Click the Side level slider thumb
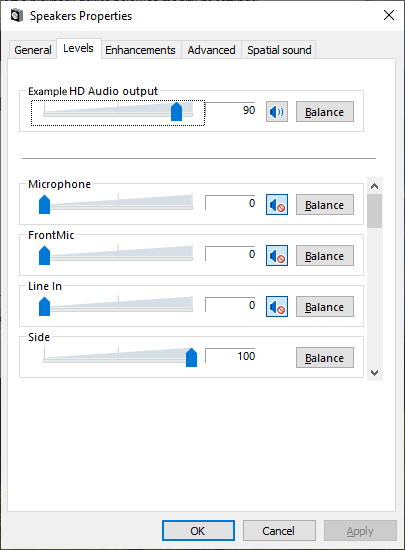This screenshot has width=405, height=550. click(191, 357)
